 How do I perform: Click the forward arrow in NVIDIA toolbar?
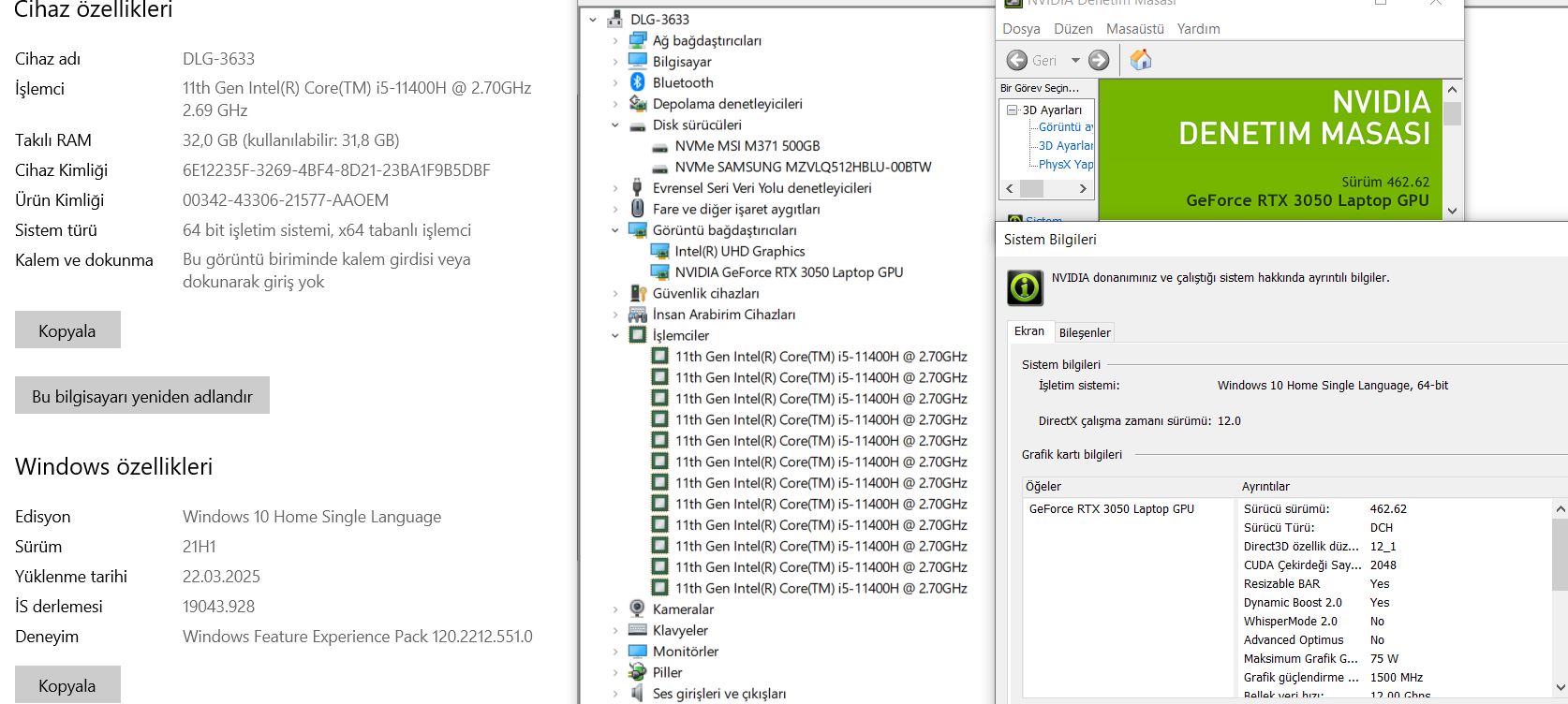[1099, 61]
